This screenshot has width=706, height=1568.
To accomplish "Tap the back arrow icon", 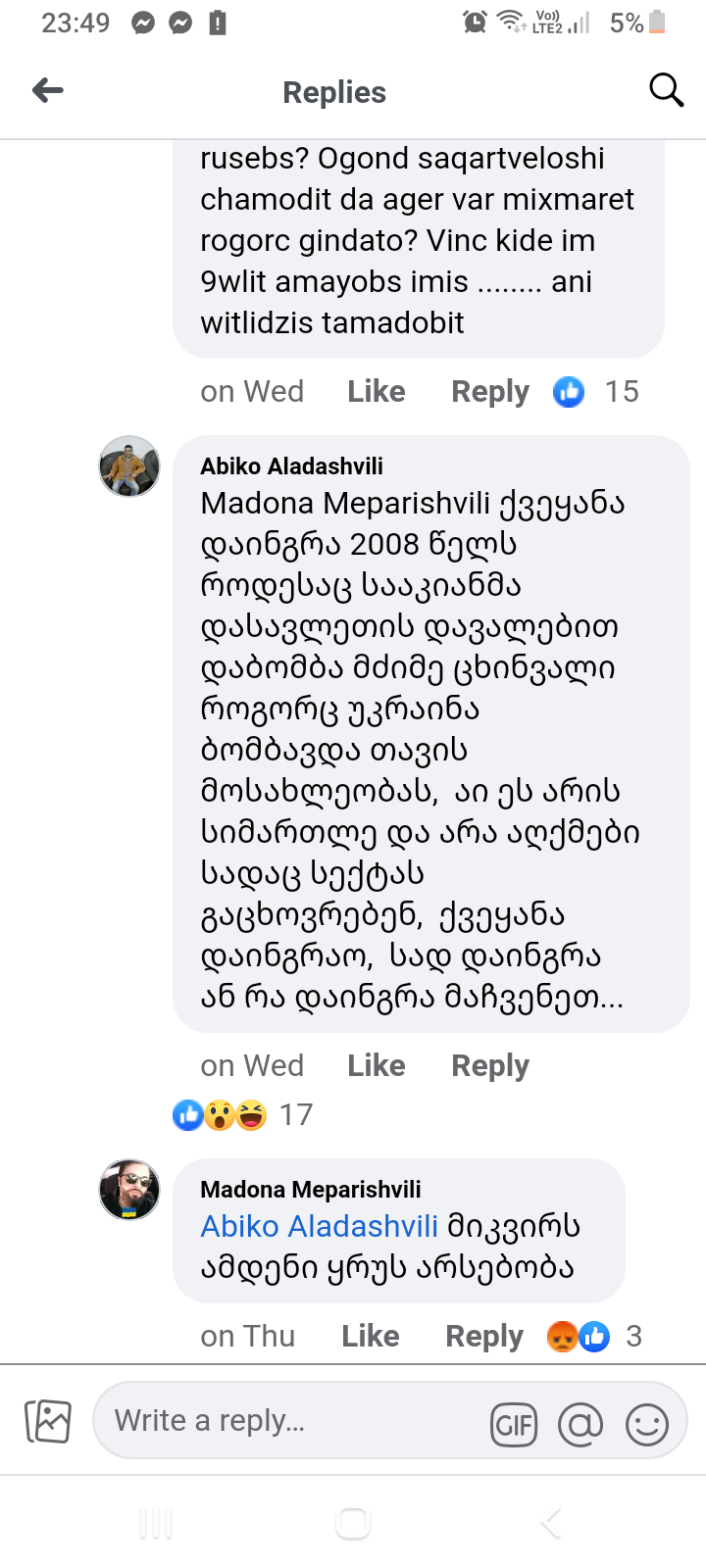I will click(48, 91).
